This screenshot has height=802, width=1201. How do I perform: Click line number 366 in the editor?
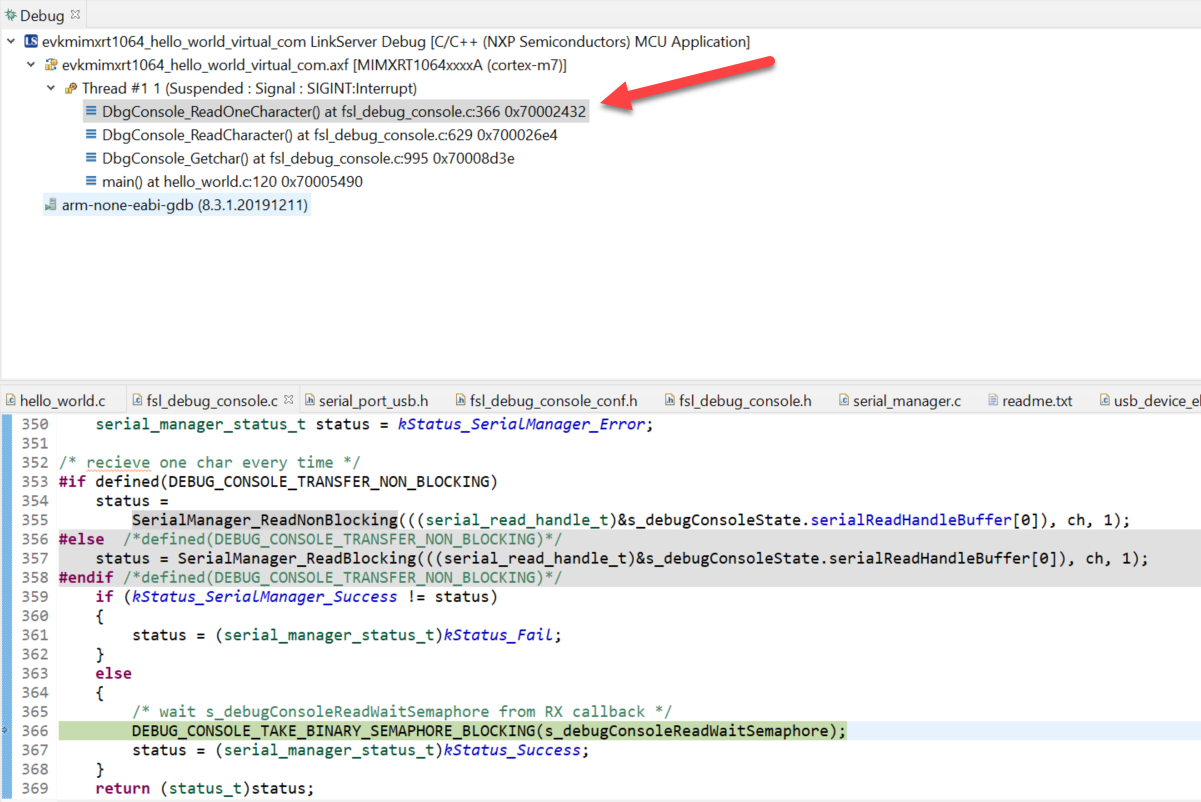[x=33, y=730]
